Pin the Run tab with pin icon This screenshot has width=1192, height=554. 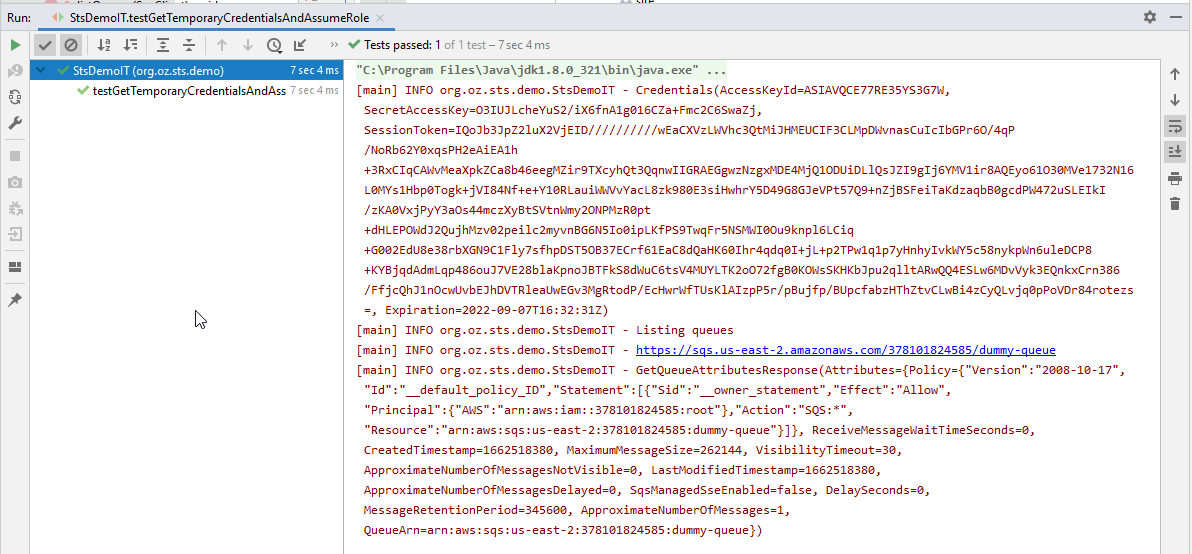click(x=14, y=300)
